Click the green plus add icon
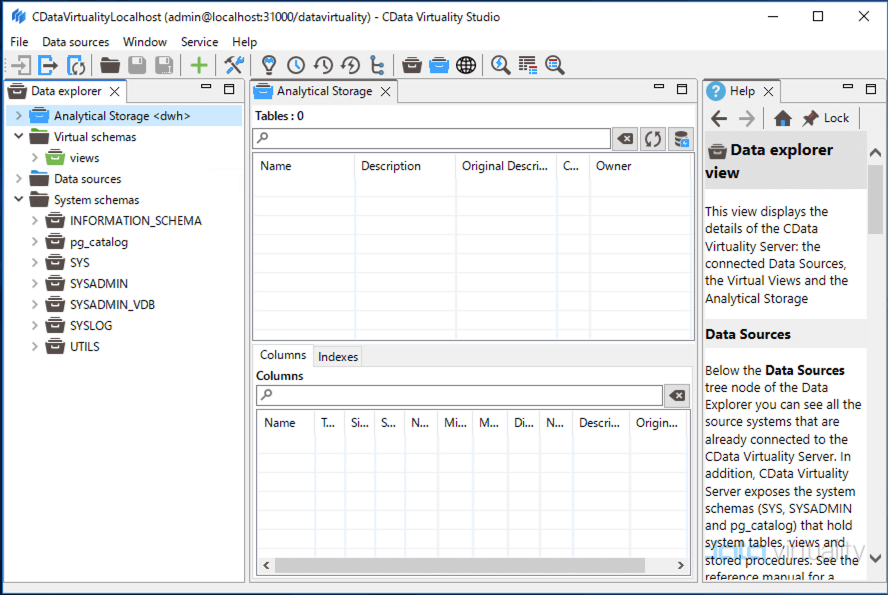The height and width of the screenshot is (595, 888). point(199,65)
